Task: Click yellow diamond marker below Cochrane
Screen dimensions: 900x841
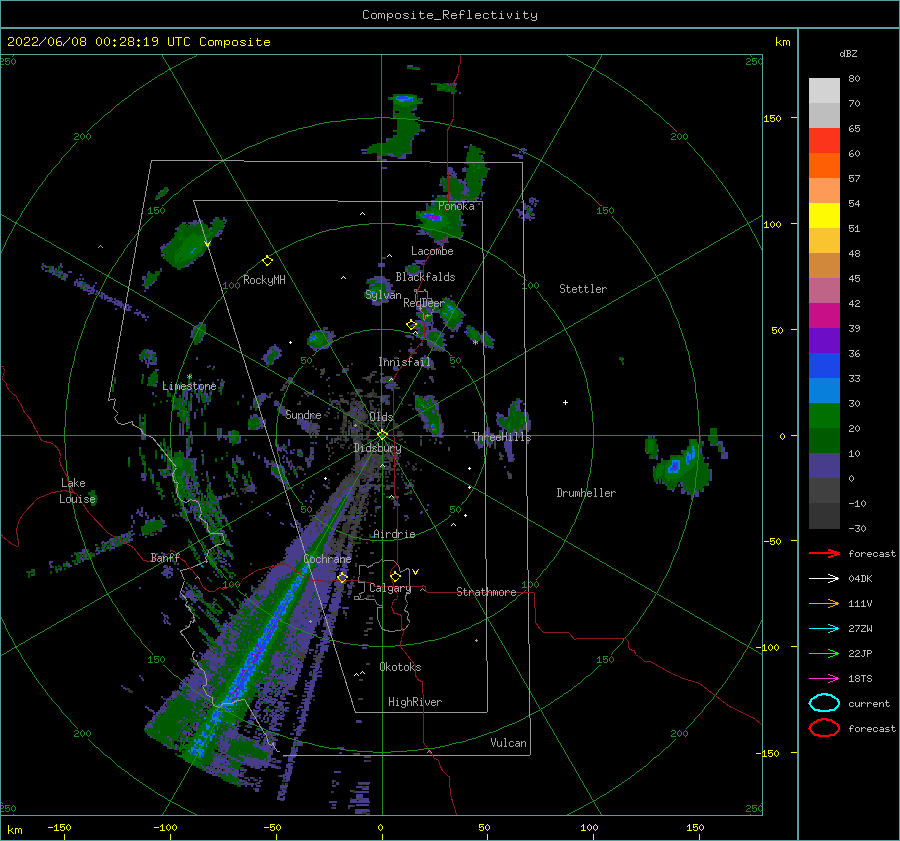Action: 342,578
